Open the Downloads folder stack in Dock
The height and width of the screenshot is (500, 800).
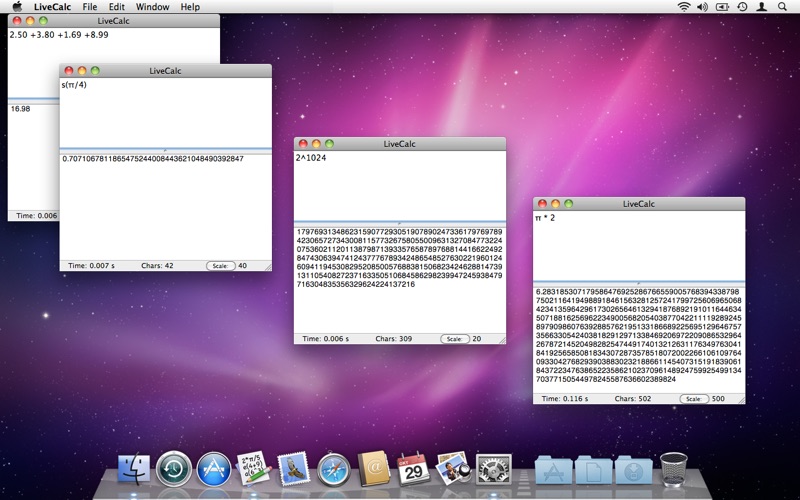tap(634, 470)
